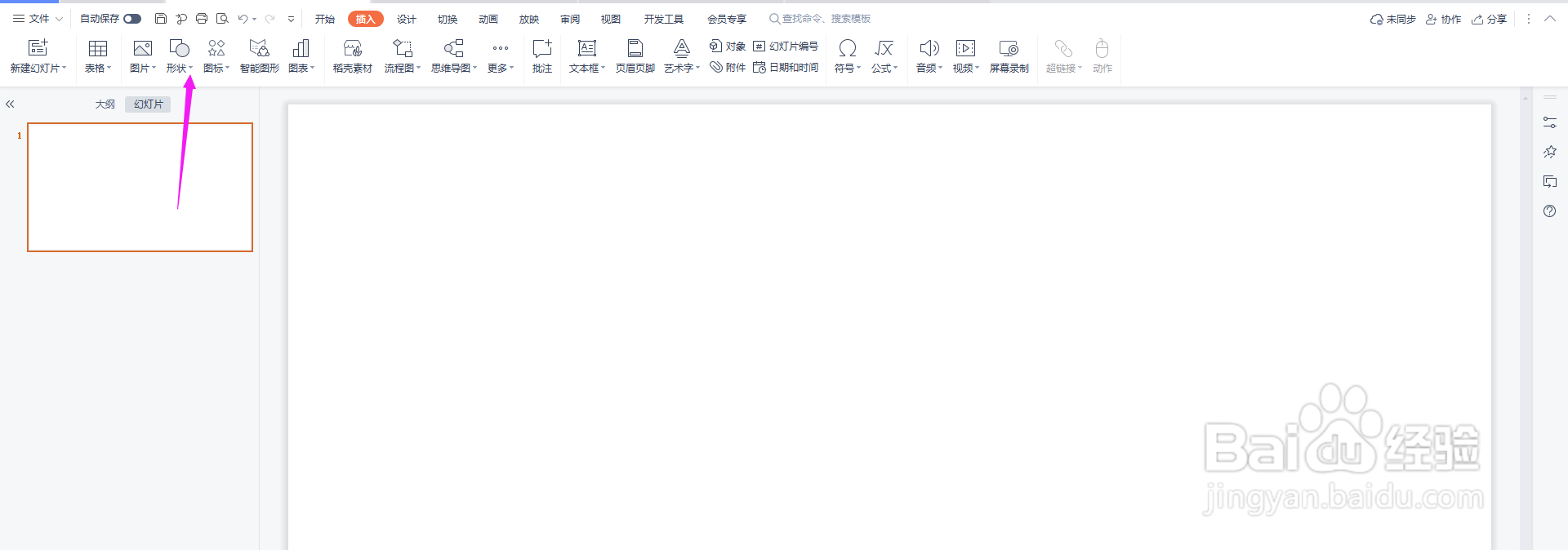Screen dimensions: 1568x550
Task: Switch to the Animation (动画) tab
Action: [488, 19]
